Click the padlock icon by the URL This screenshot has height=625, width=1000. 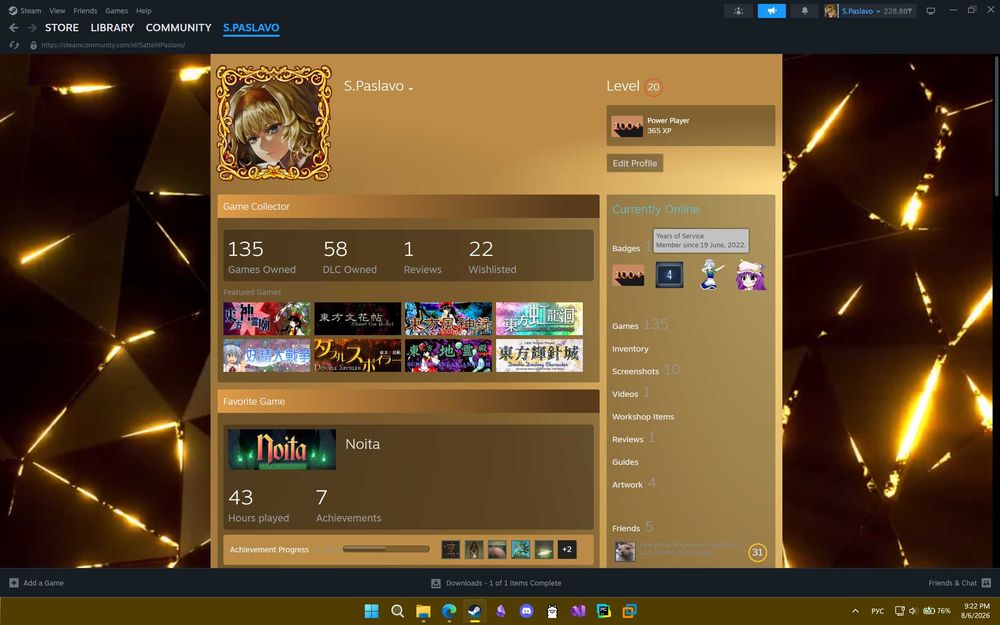coord(34,45)
